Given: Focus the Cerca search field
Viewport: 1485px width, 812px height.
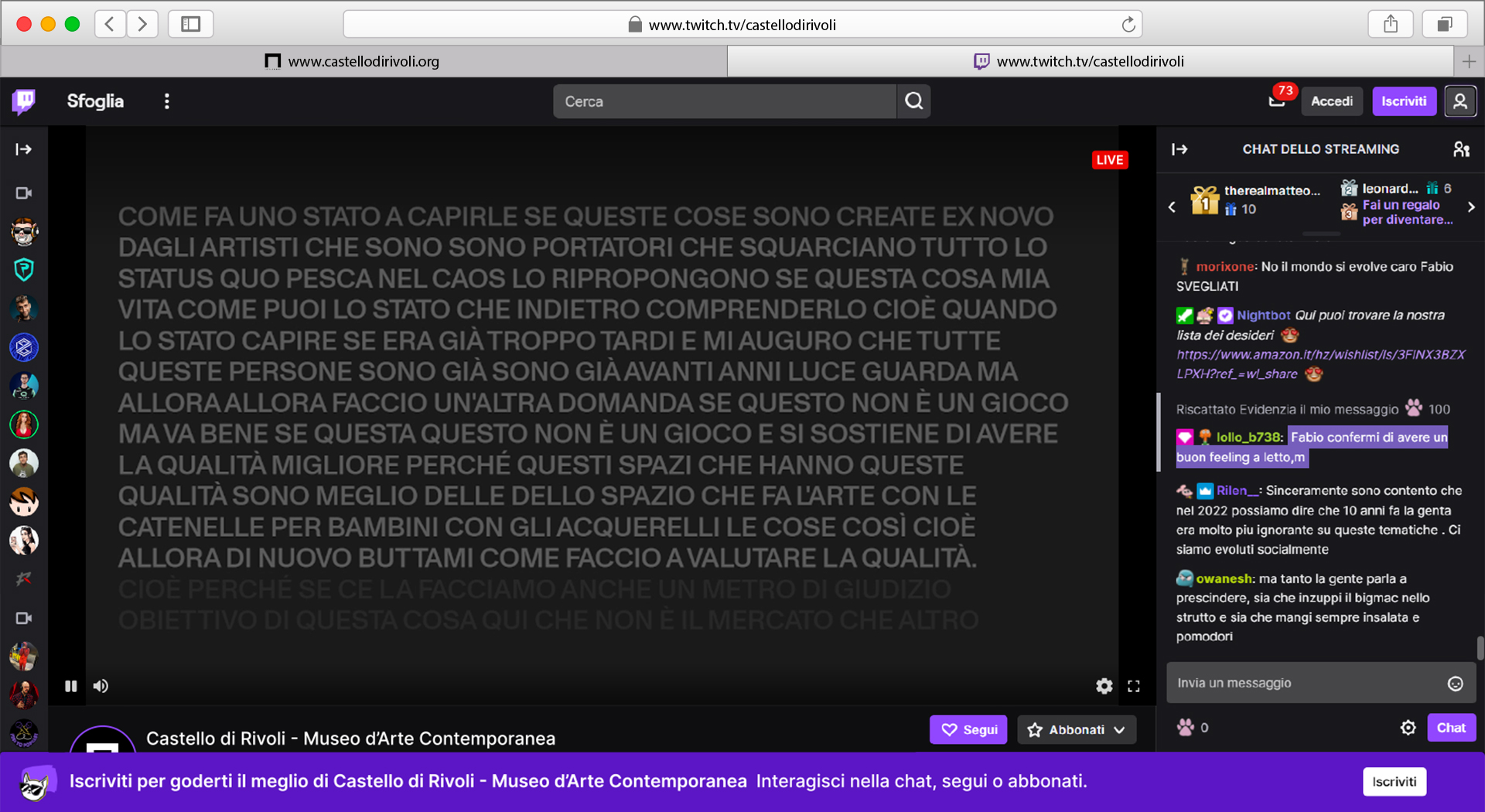Looking at the screenshot, I should click(x=725, y=101).
